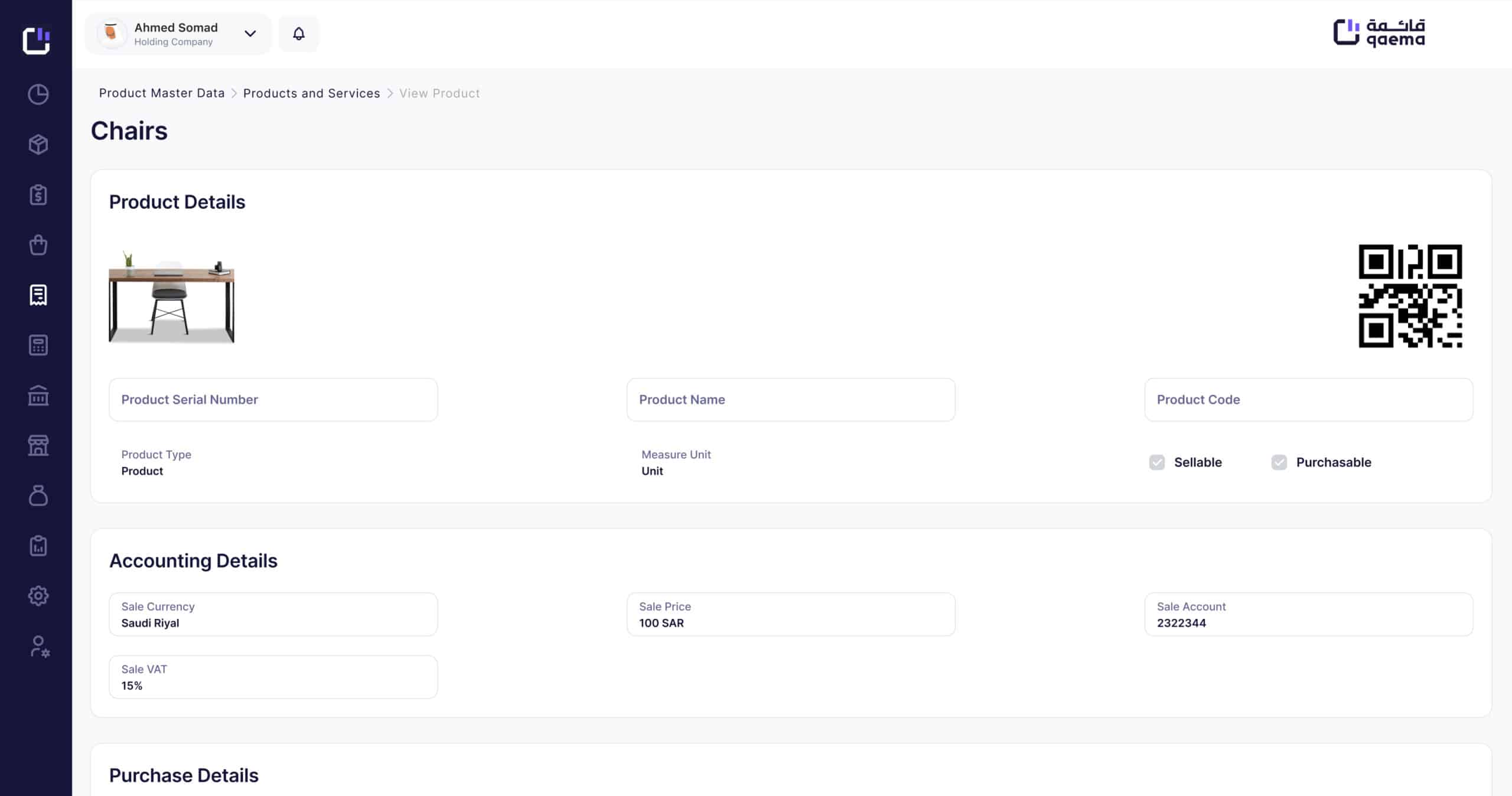Click the notification bell icon
The width and height of the screenshot is (1512, 796).
coord(299,34)
